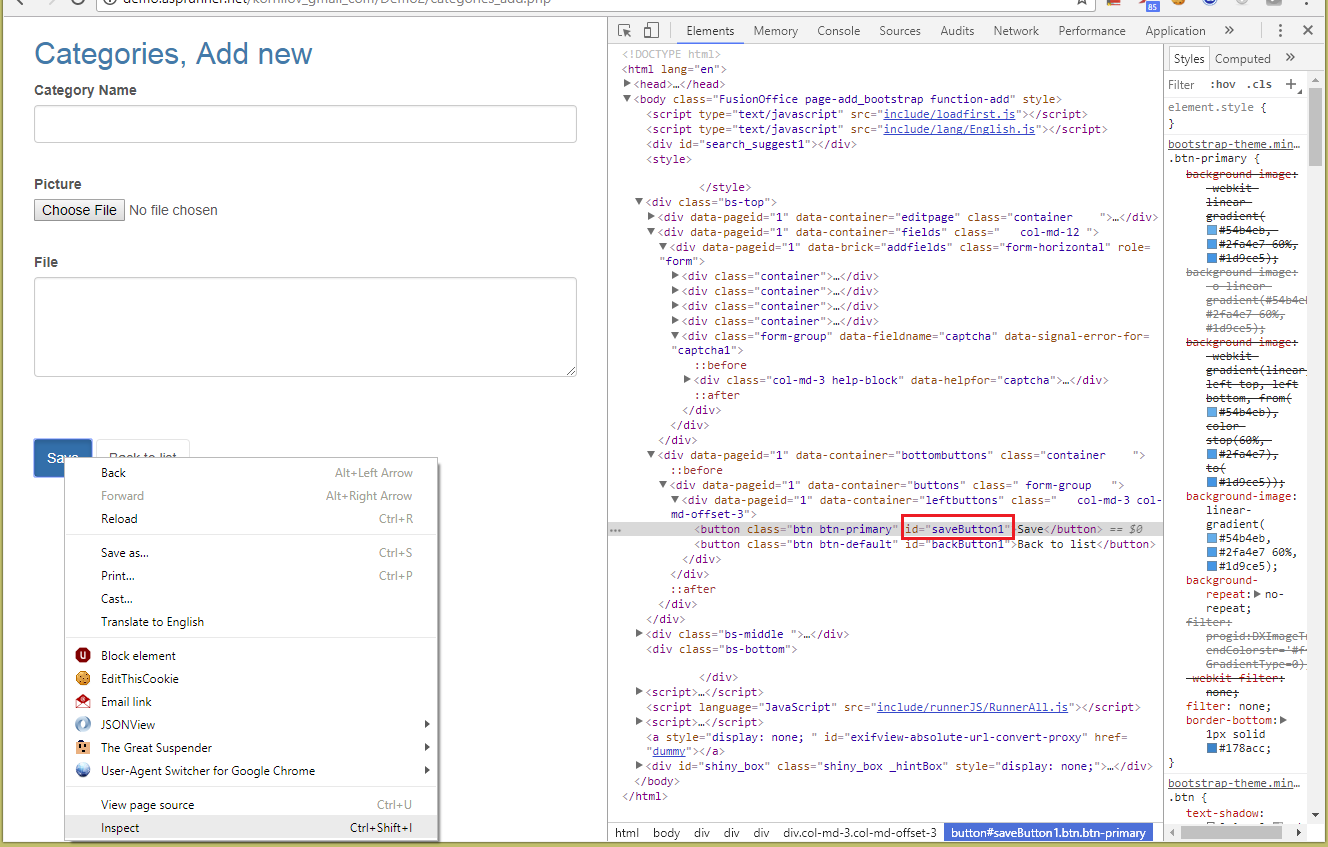Screen dimensions: 1328x847
Task: Open the DevTools three-dot customization menu
Action: coord(1281,31)
